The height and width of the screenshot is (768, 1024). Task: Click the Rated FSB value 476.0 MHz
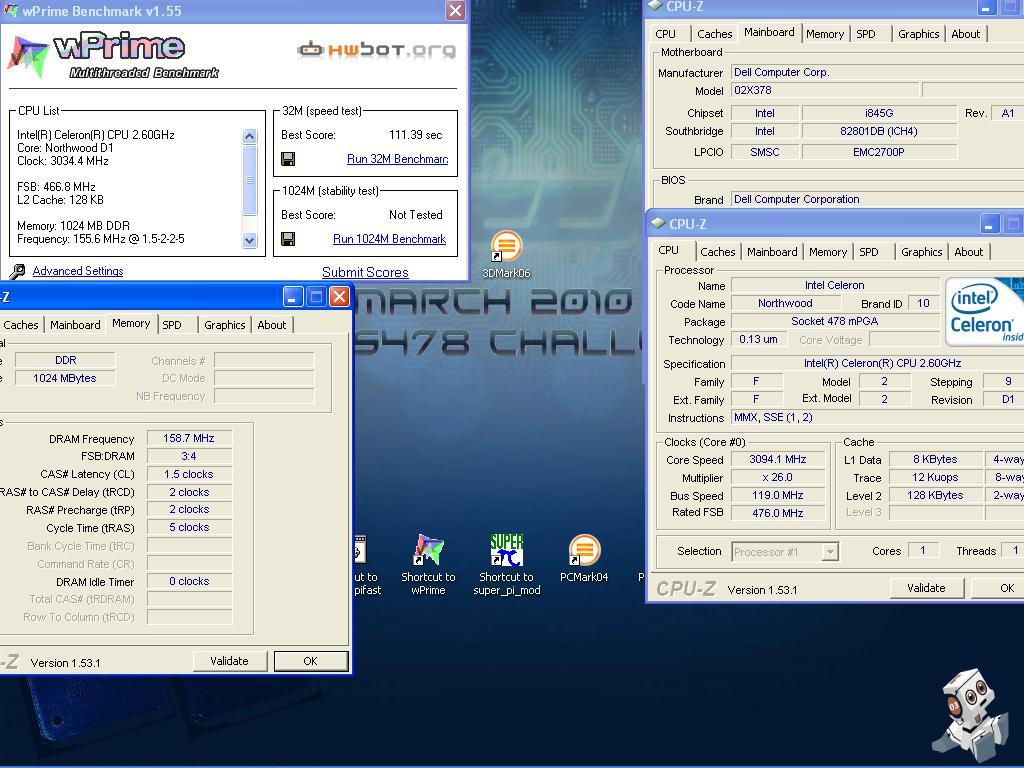778,513
